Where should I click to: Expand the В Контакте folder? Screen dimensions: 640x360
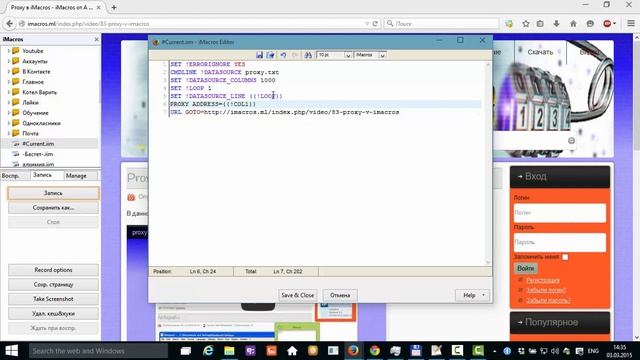tap(9, 71)
